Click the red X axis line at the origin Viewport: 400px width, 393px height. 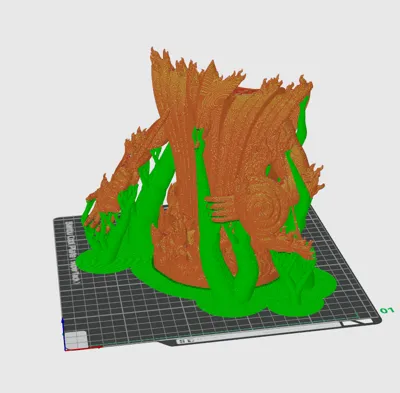click(83, 349)
